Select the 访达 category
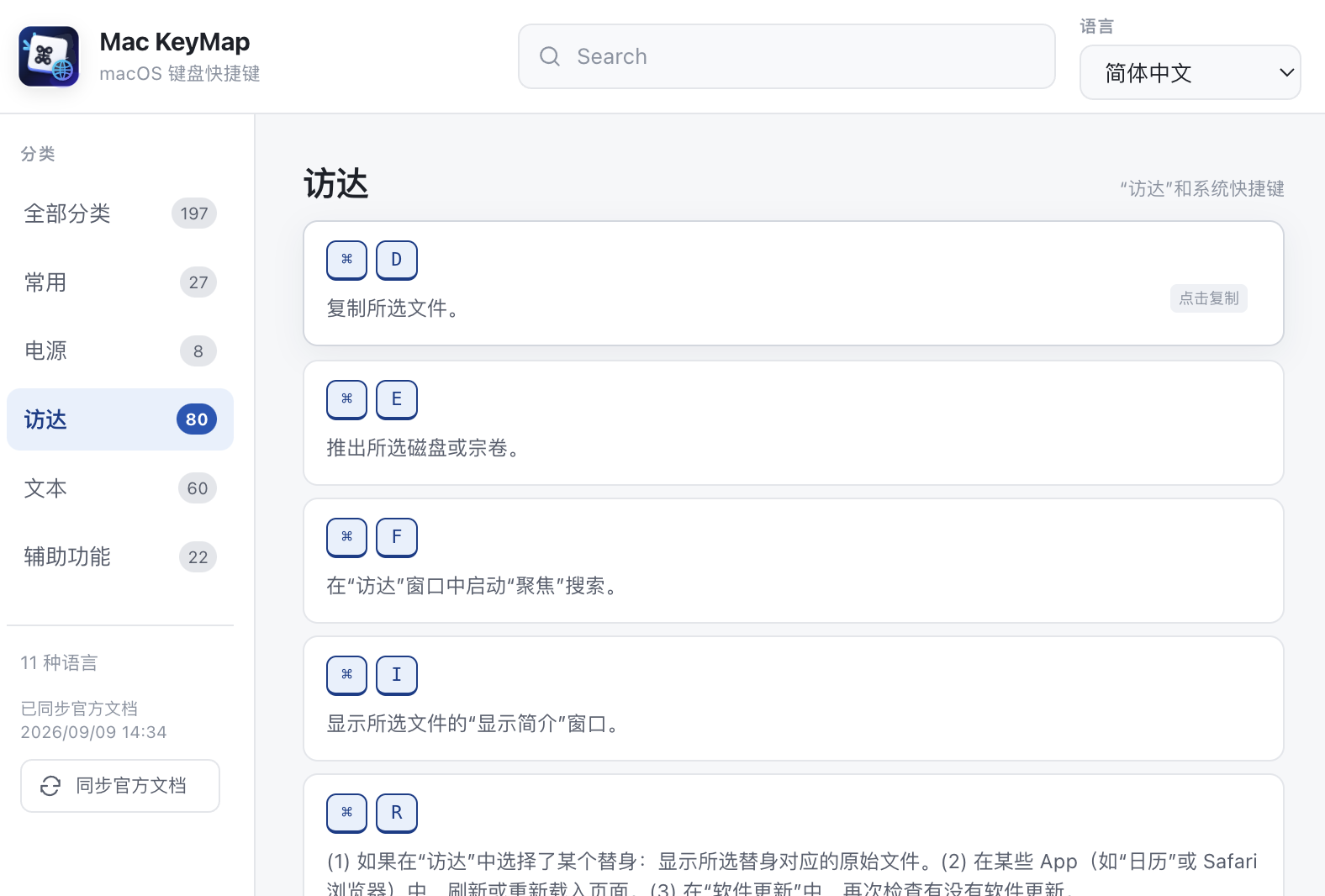 pos(120,419)
